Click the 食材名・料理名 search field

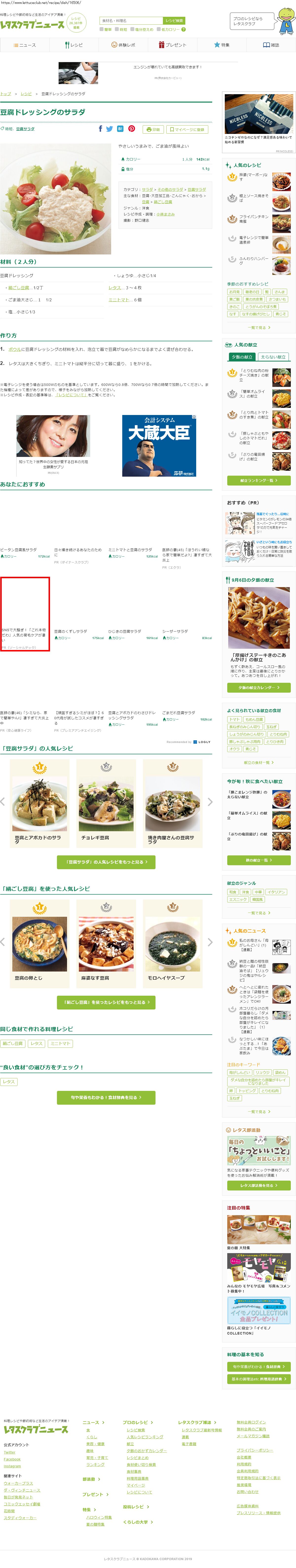click(x=131, y=21)
